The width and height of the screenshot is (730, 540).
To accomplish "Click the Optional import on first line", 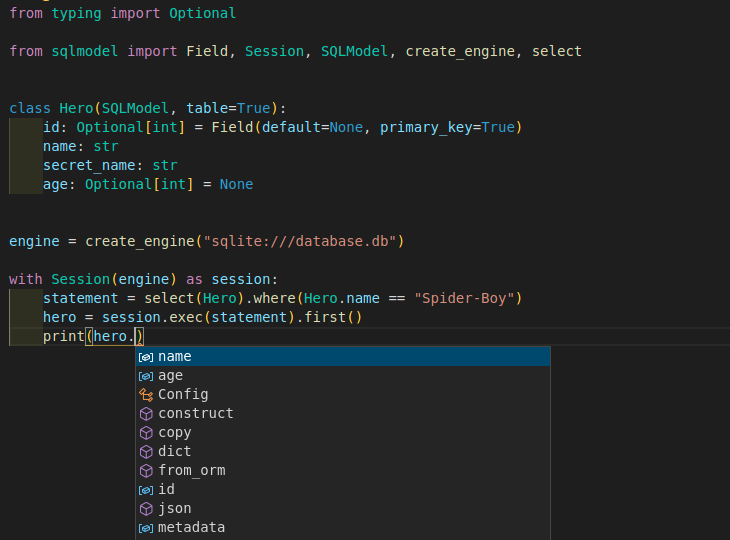I will (x=203, y=14).
